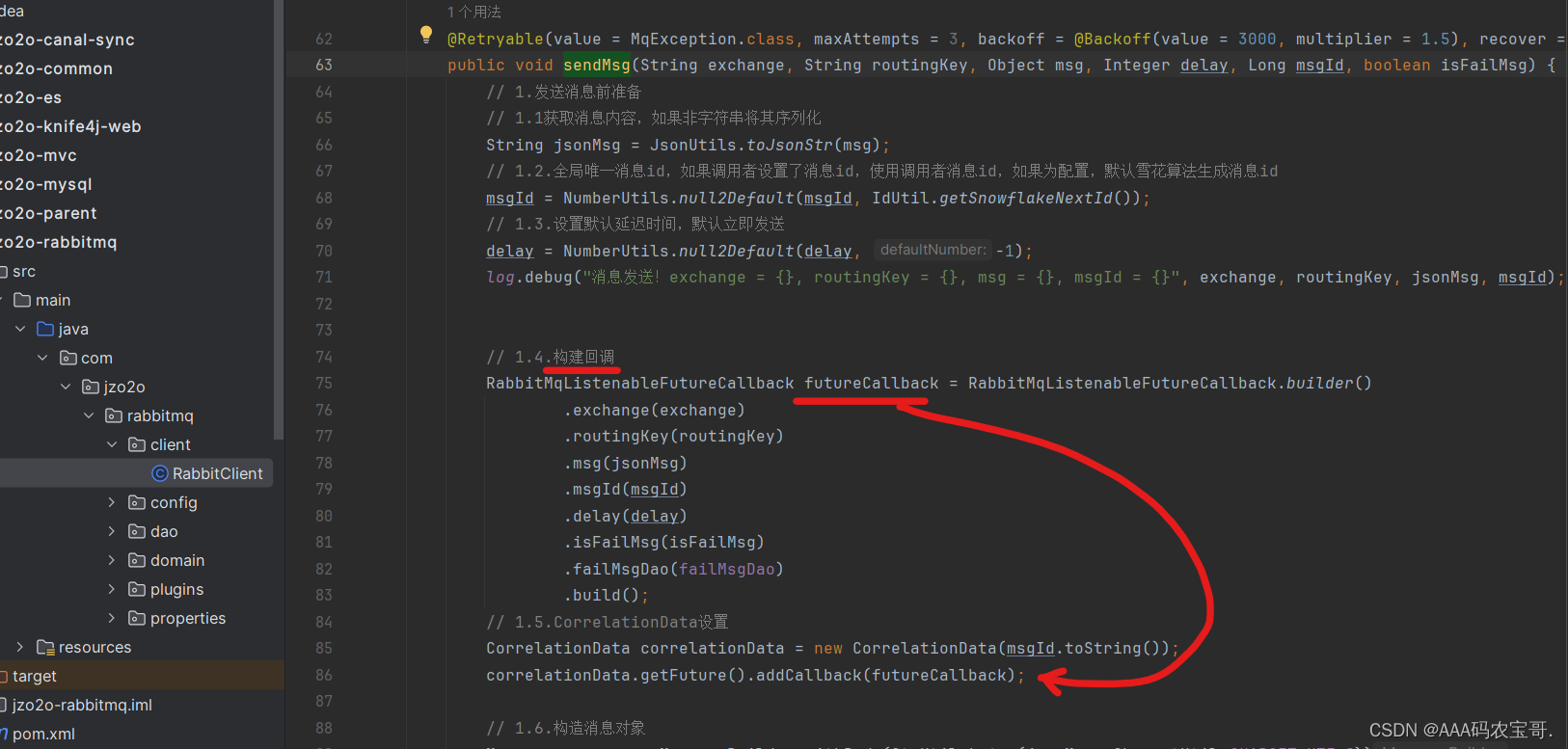The height and width of the screenshot is (749, 1568).
Task: Click the rabbitmq package icon
Action: [x=114, y=415]
